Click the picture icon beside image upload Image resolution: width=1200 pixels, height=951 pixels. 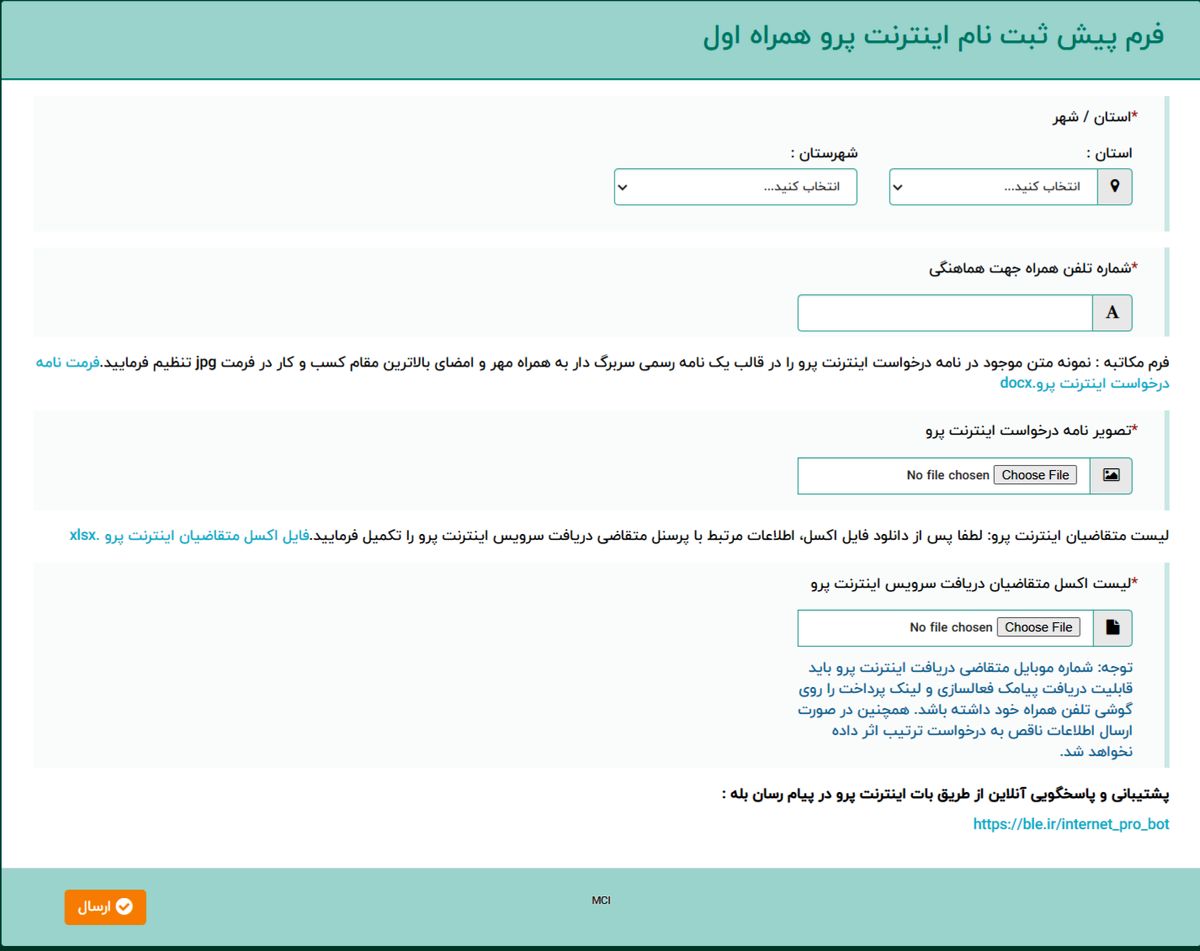tap(1112, 475)
